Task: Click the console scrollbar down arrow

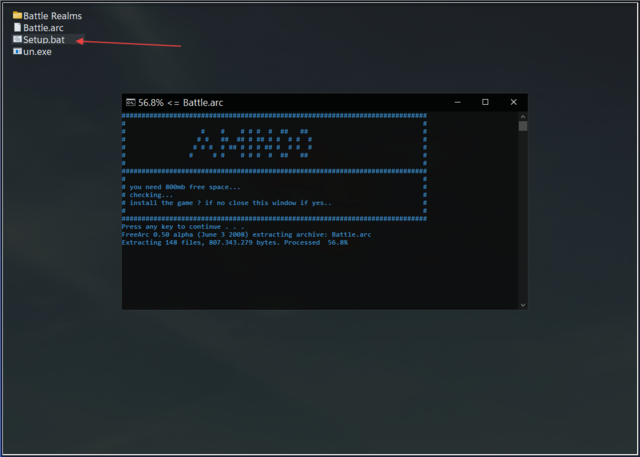Action: click(523, 305)
